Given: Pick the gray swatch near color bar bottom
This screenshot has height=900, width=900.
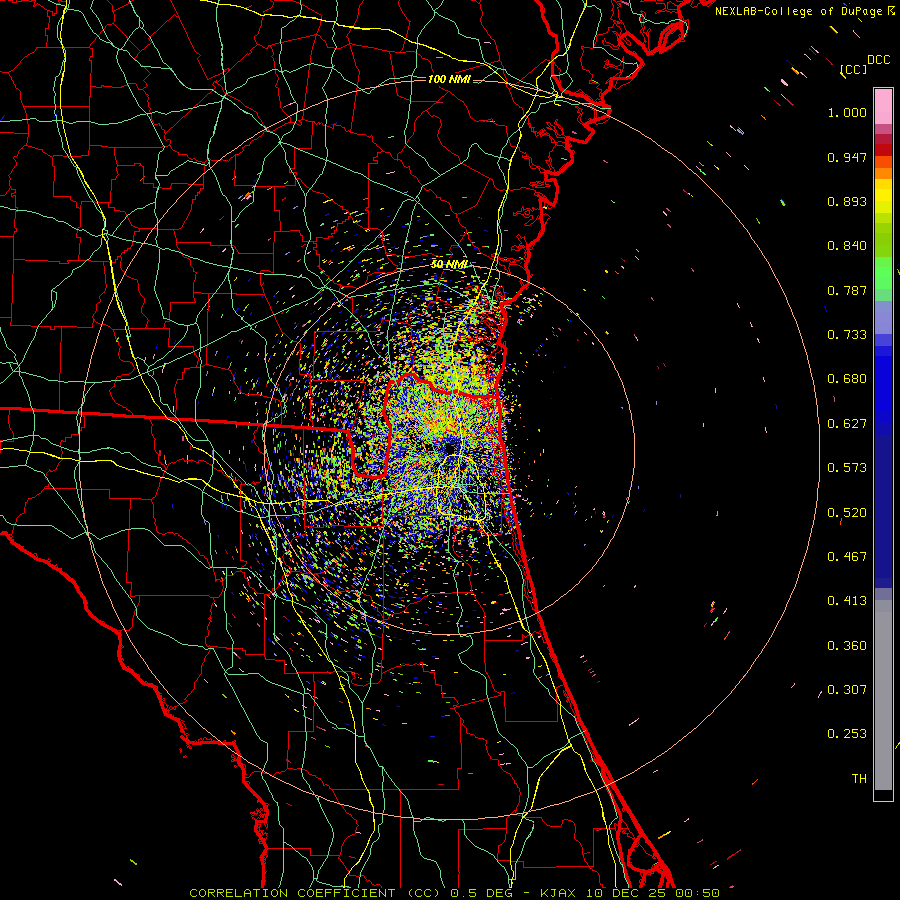Looking at the screenshot, I should 883,695.
